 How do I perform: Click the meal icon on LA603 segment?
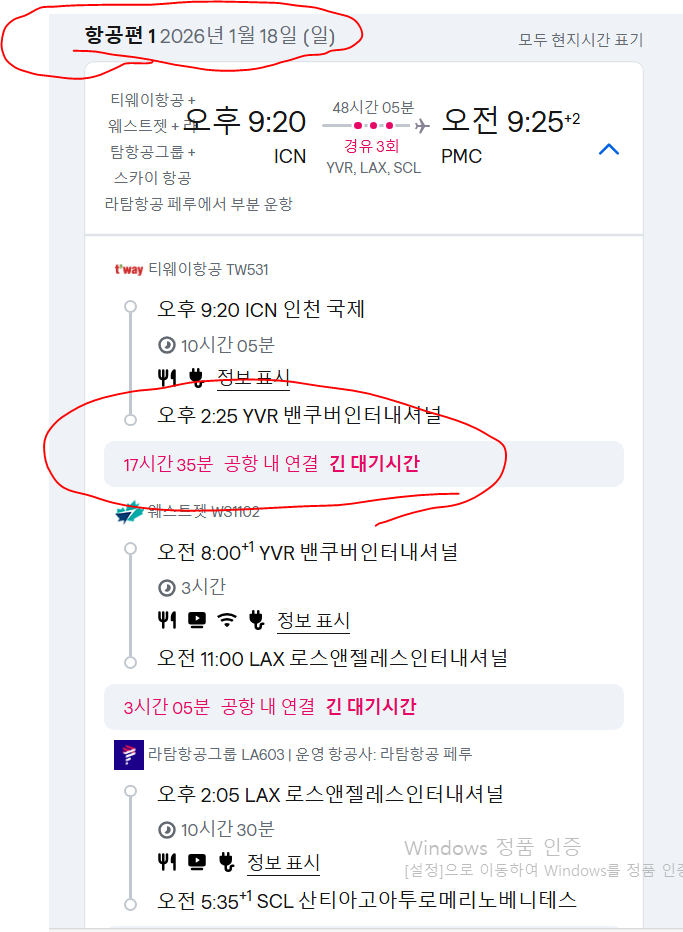coord(167,862)
